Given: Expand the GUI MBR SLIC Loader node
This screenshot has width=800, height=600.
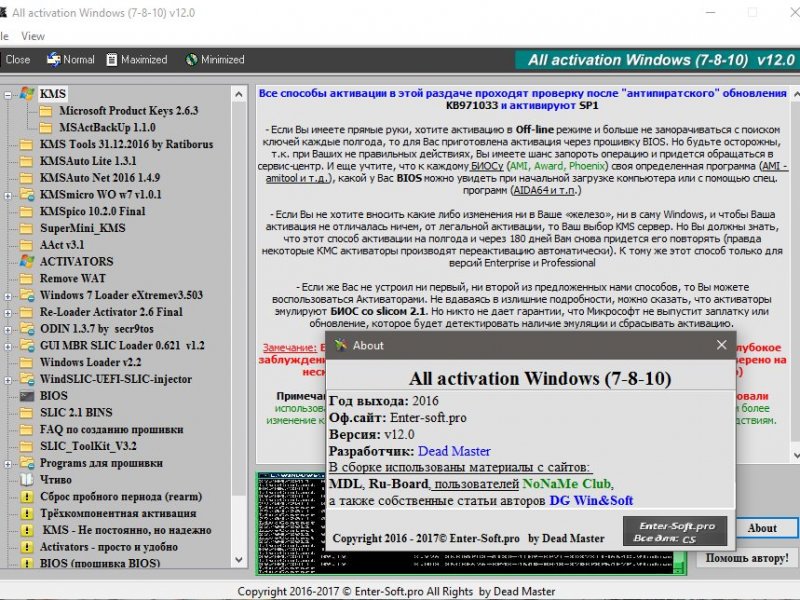Looking at the screenshot, I should tap(8, 346).
